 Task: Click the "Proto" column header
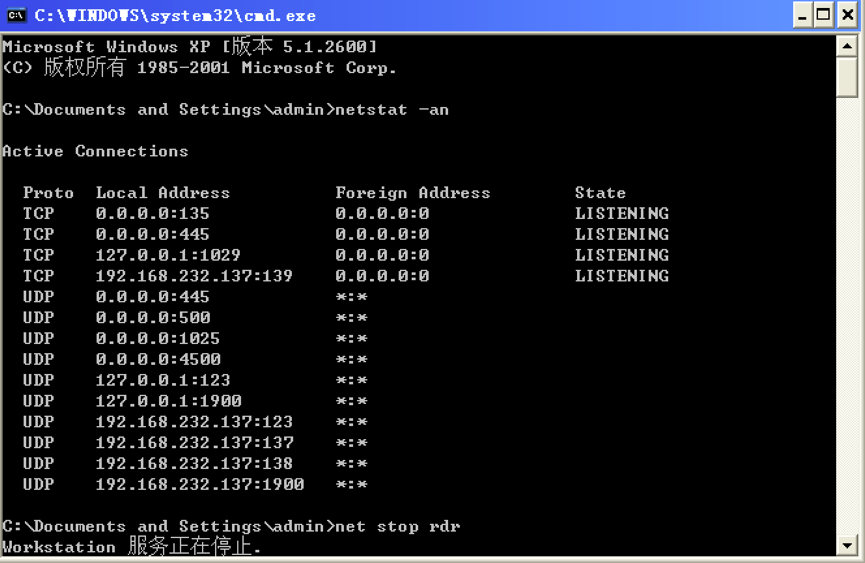point(48,193)
